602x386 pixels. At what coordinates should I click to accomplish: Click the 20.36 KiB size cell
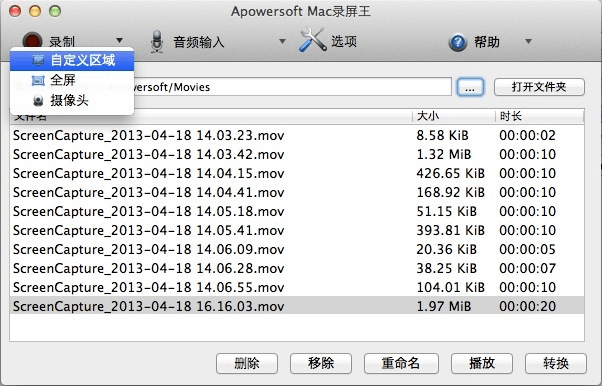(447, 249)
